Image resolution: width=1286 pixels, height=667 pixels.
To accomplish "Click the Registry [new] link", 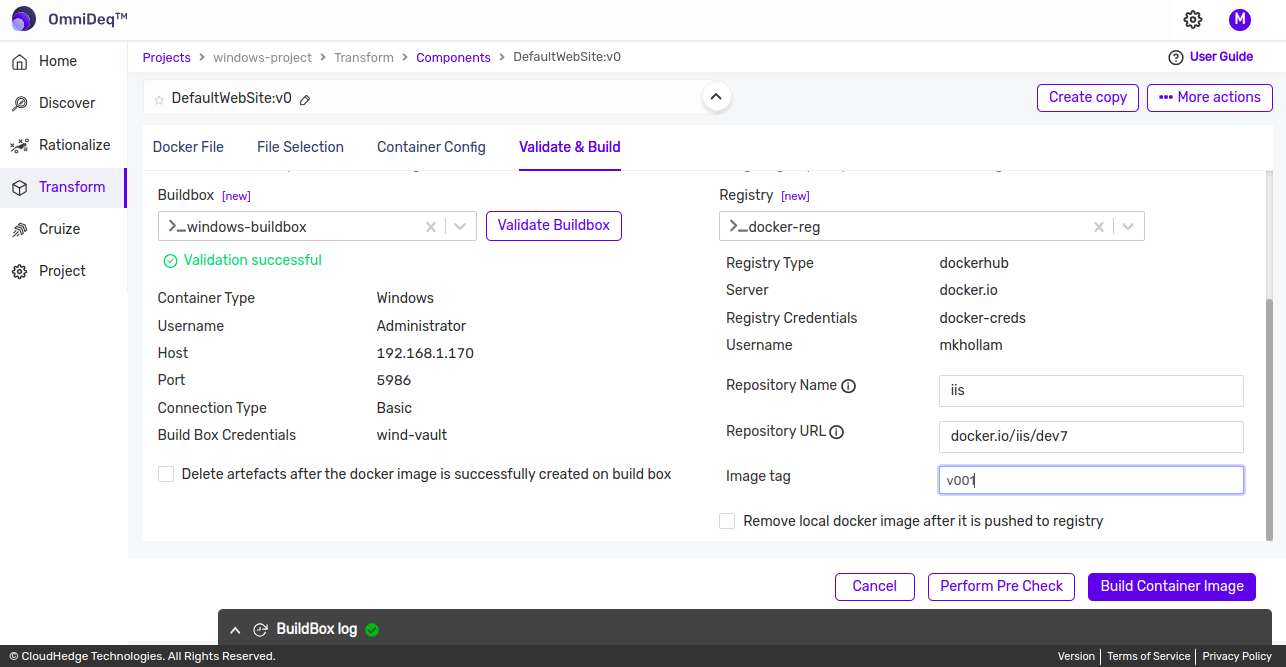I will [x=795, y=196].
